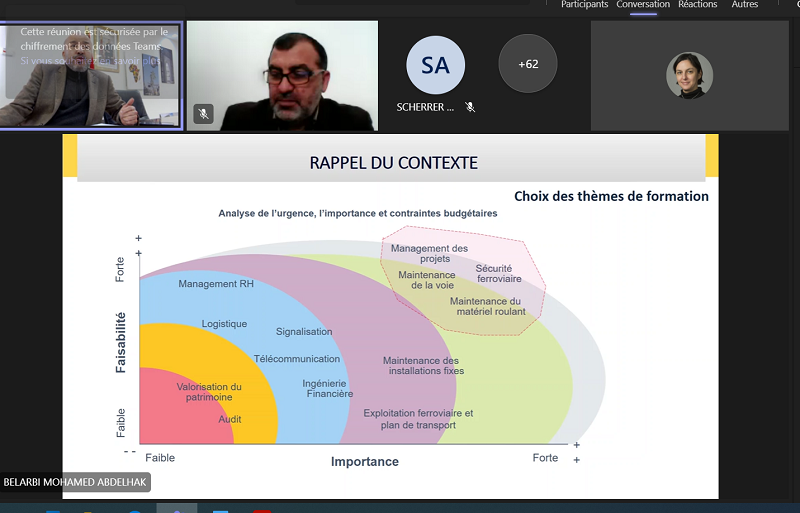Switch to the Conversation chat panel
This screenshot has width=800, height=513.
pyautogui.click(x=643, y=5)
